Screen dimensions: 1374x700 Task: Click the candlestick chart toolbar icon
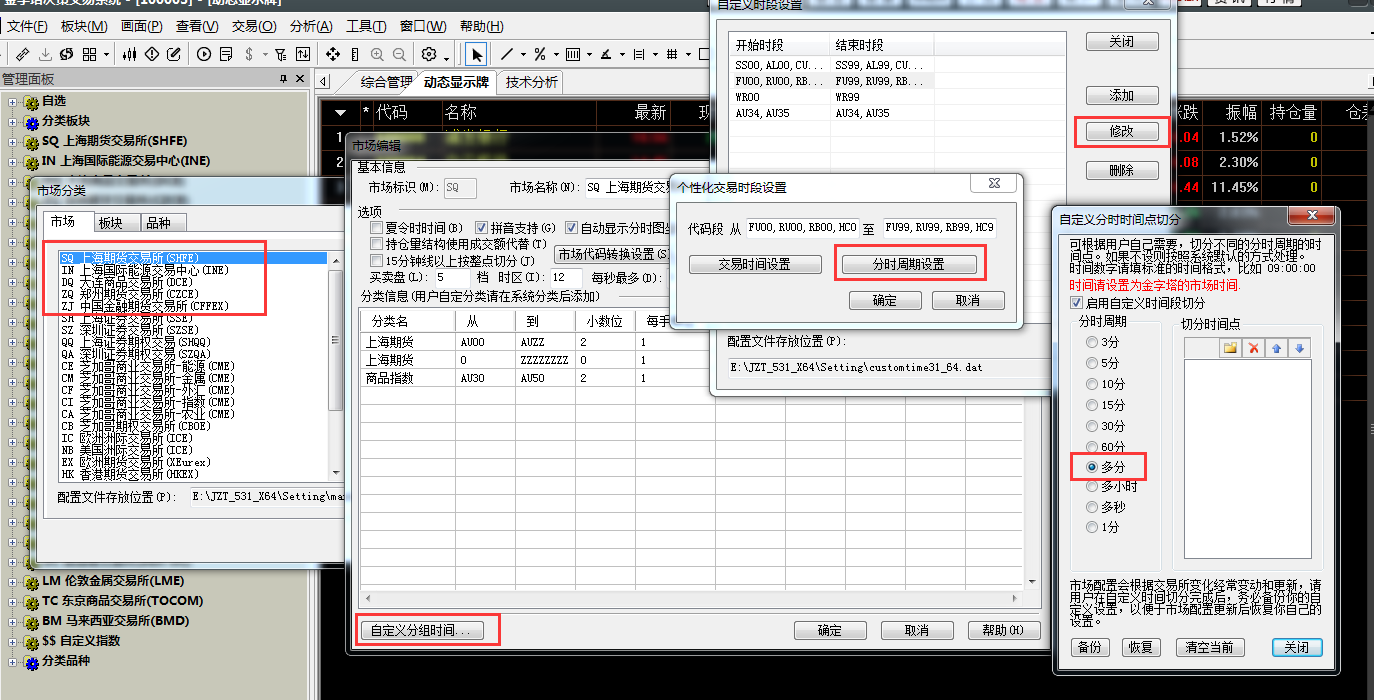[x=129, y=54]
